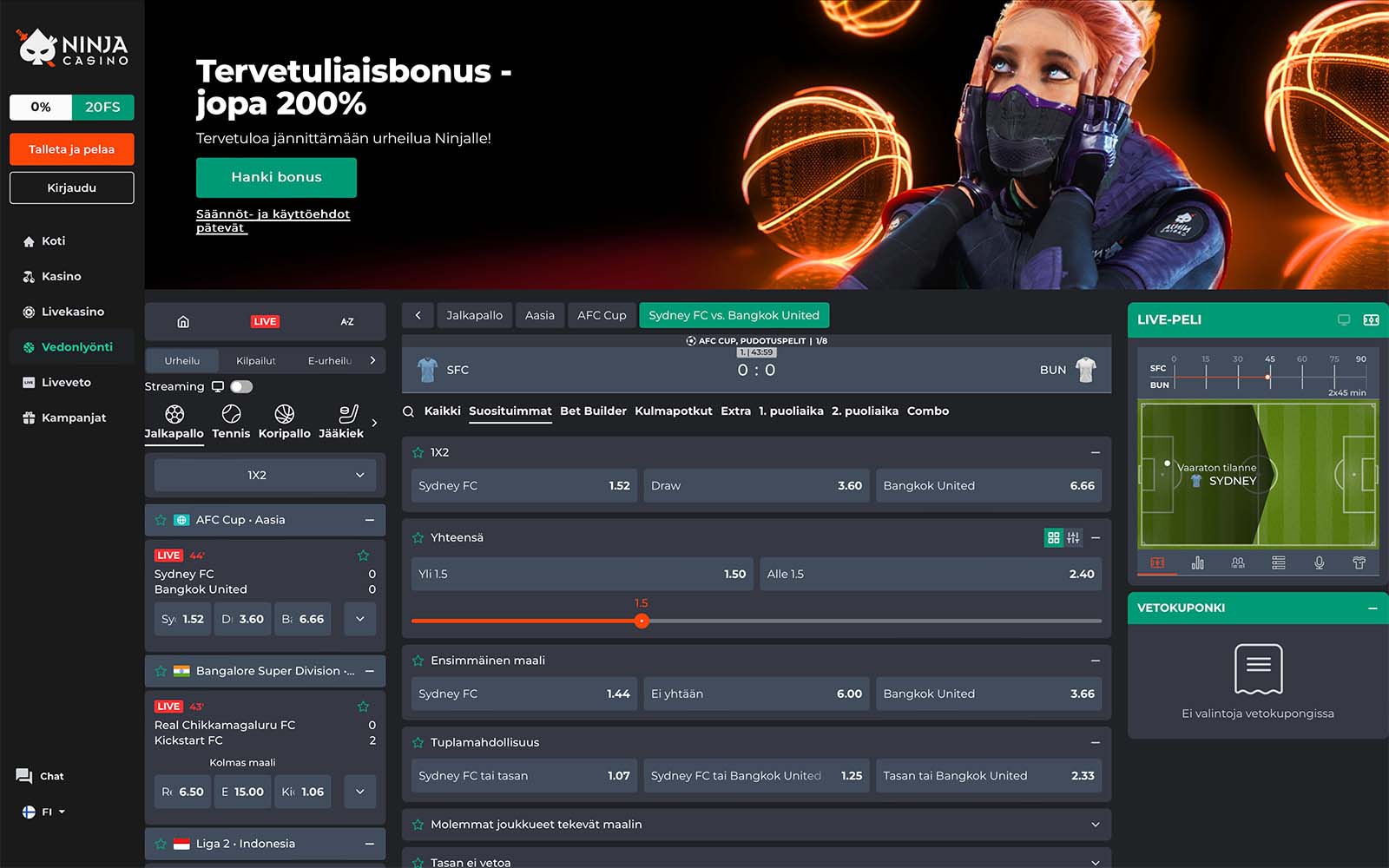Show head-to-head icon in live tracker

pos(1238,562)
